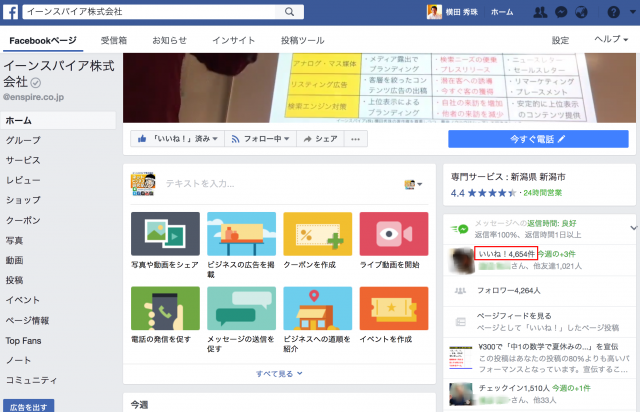This screenshot has height=412, width=640.
Task: Click the クーポンを作成 coupon icon
Action: click(318, 234)
